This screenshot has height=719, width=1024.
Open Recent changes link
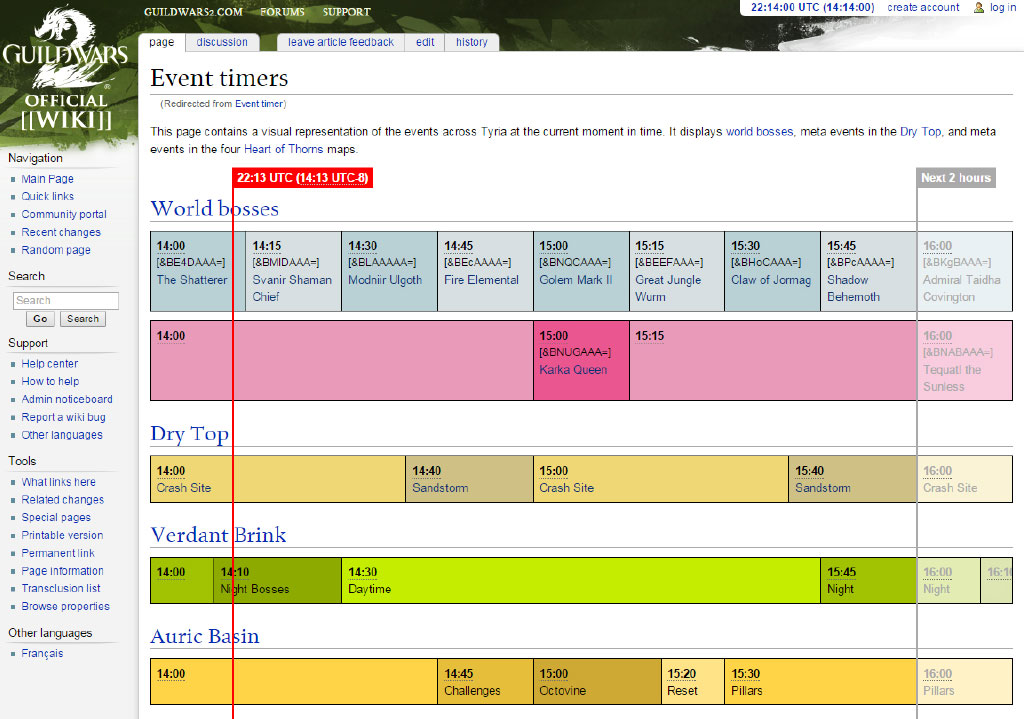click(61, 232)
